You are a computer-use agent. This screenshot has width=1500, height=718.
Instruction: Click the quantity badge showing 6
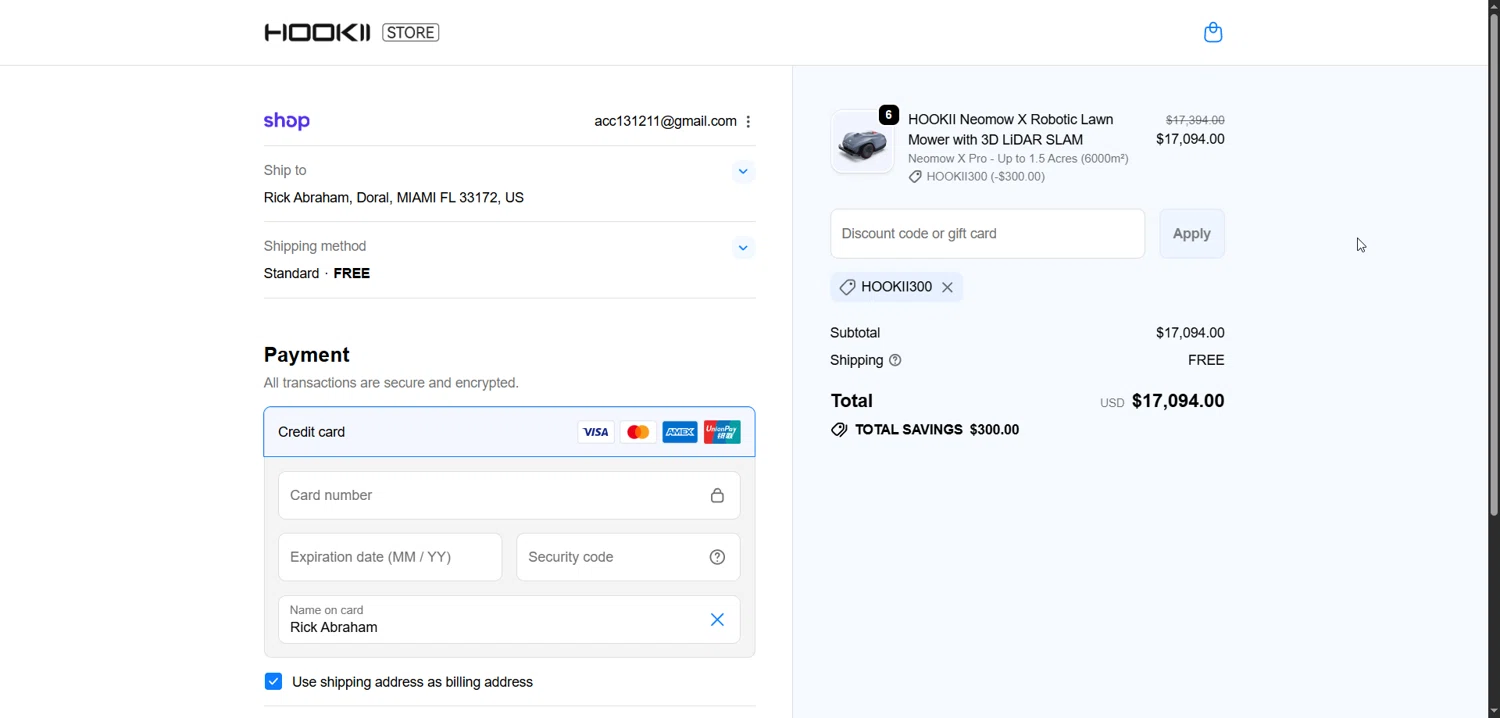pyautogui.click(x=889, y=115)
